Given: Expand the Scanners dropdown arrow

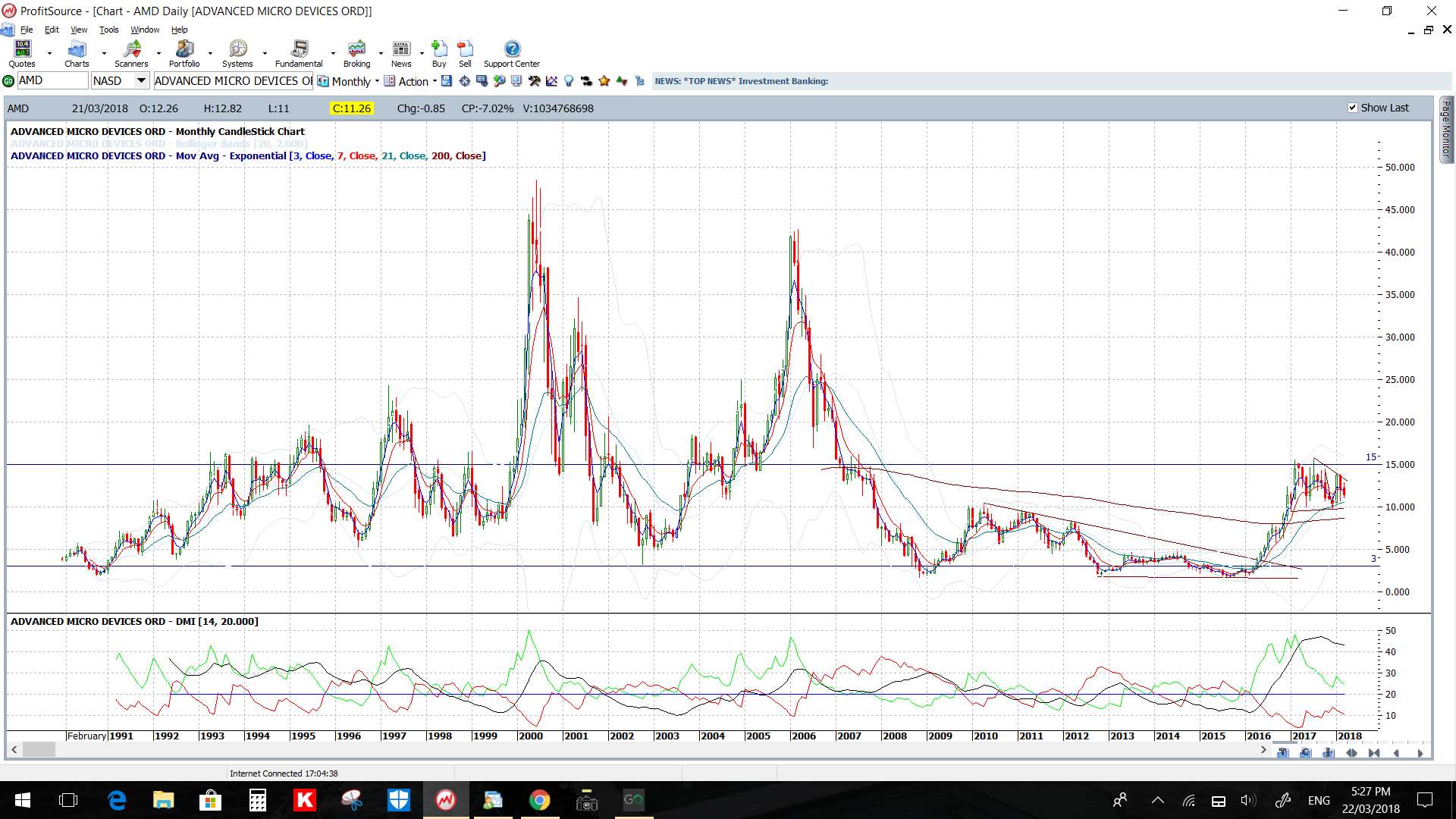Looking at the screenshot, I should 158,54.
